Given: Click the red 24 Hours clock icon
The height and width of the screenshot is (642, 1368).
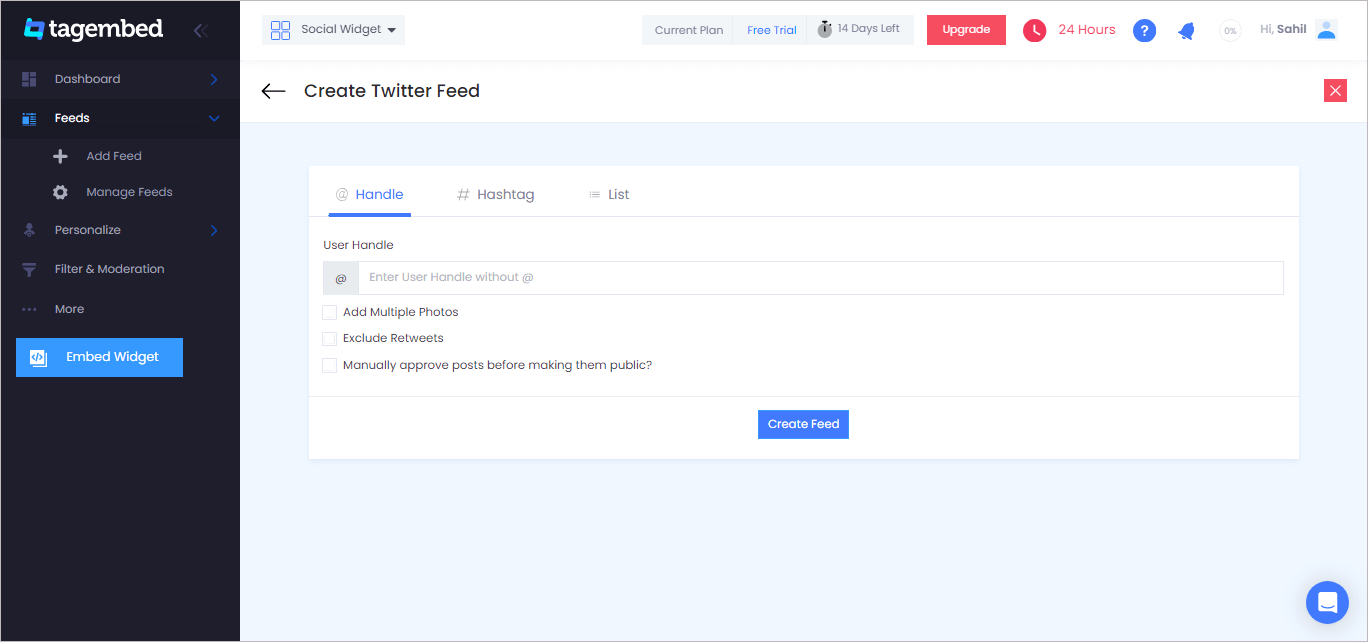Looking at the screenshot, I should pos(1034,30).
